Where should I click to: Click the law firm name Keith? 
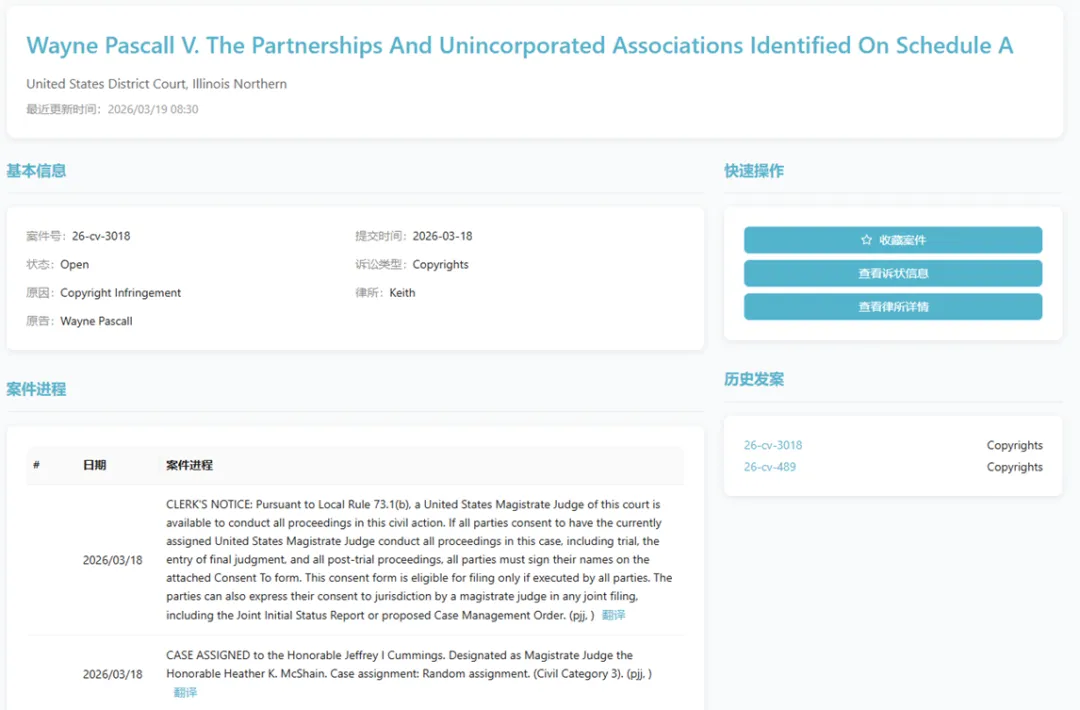[402, 293]
